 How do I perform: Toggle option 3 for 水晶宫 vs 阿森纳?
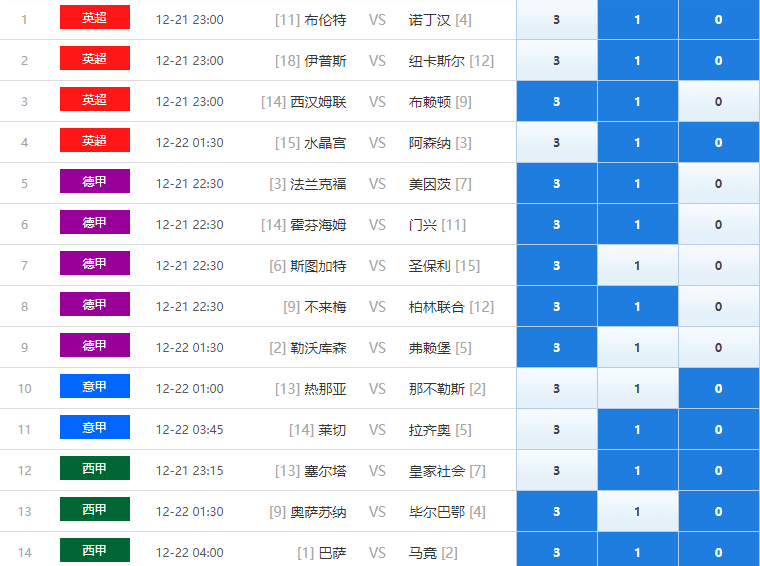coord(557,142)
